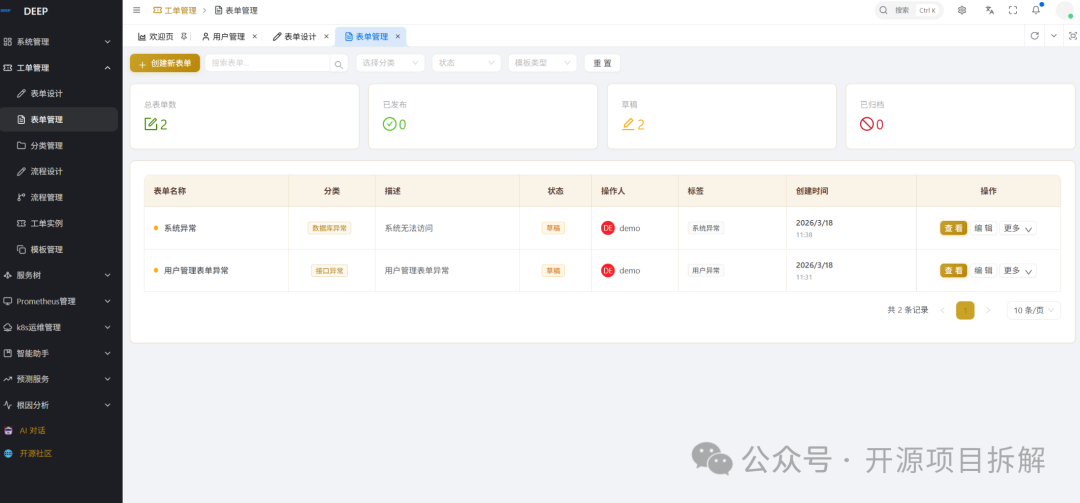
Task: Maximize content area icon at tab bar end
Action: click(1072, 36)
